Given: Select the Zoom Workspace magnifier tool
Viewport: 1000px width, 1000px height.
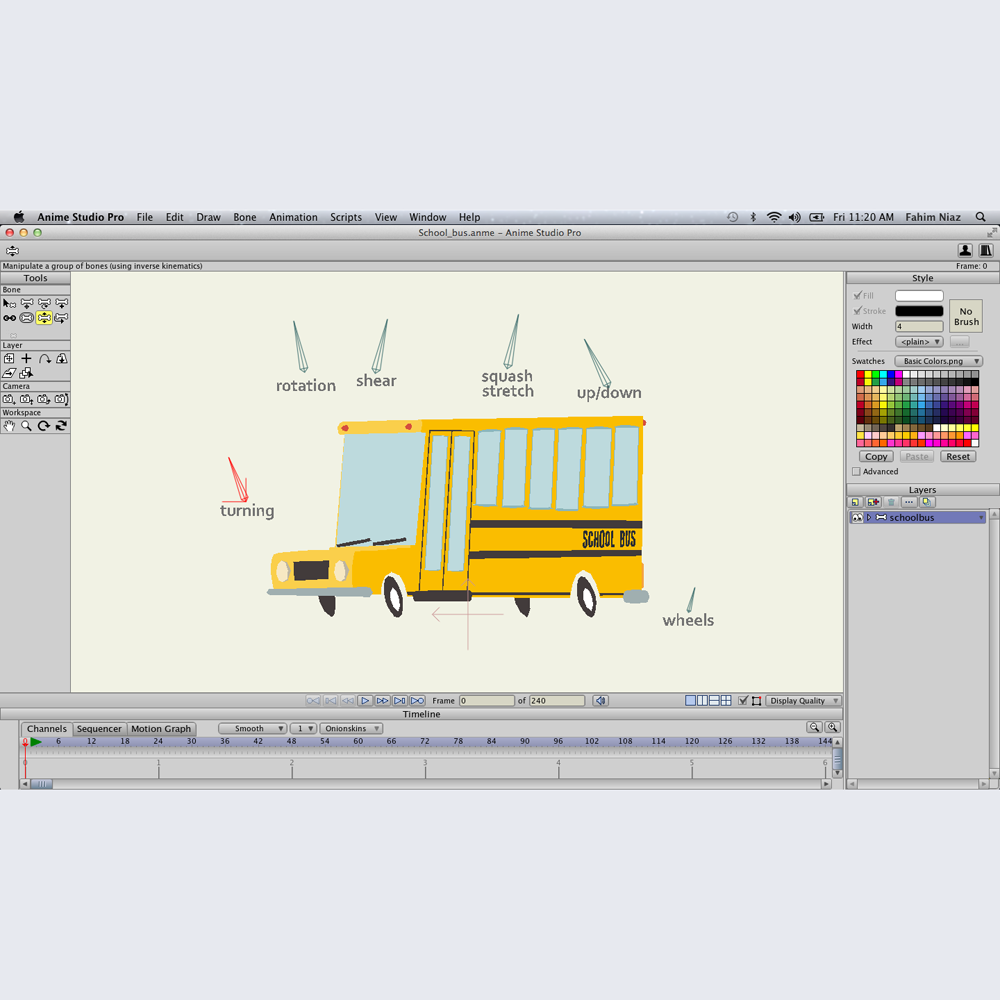Looking at the screenshot, I should tap(27, 426).
